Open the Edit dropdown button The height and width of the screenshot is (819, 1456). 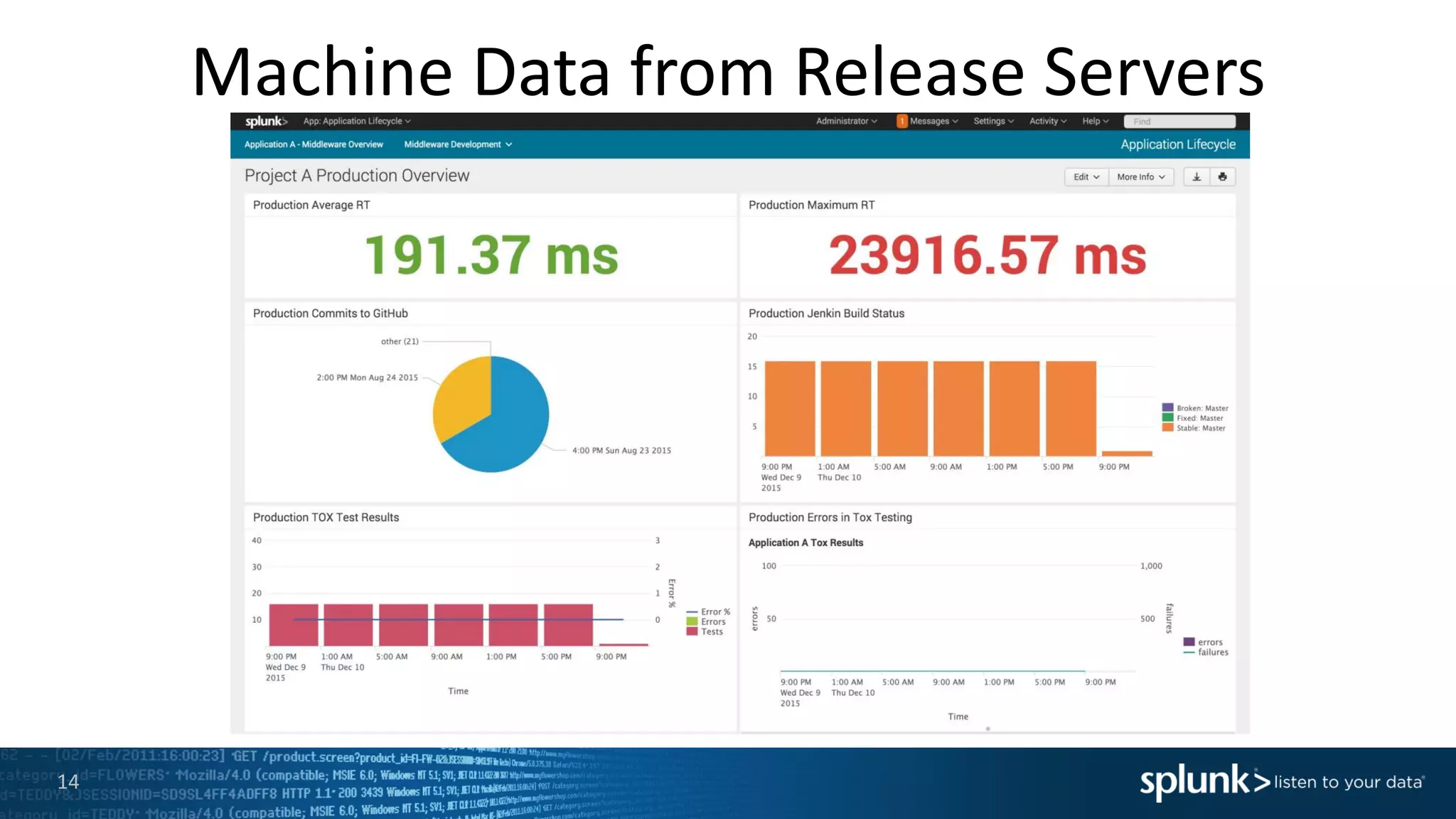pos(1086,177)
